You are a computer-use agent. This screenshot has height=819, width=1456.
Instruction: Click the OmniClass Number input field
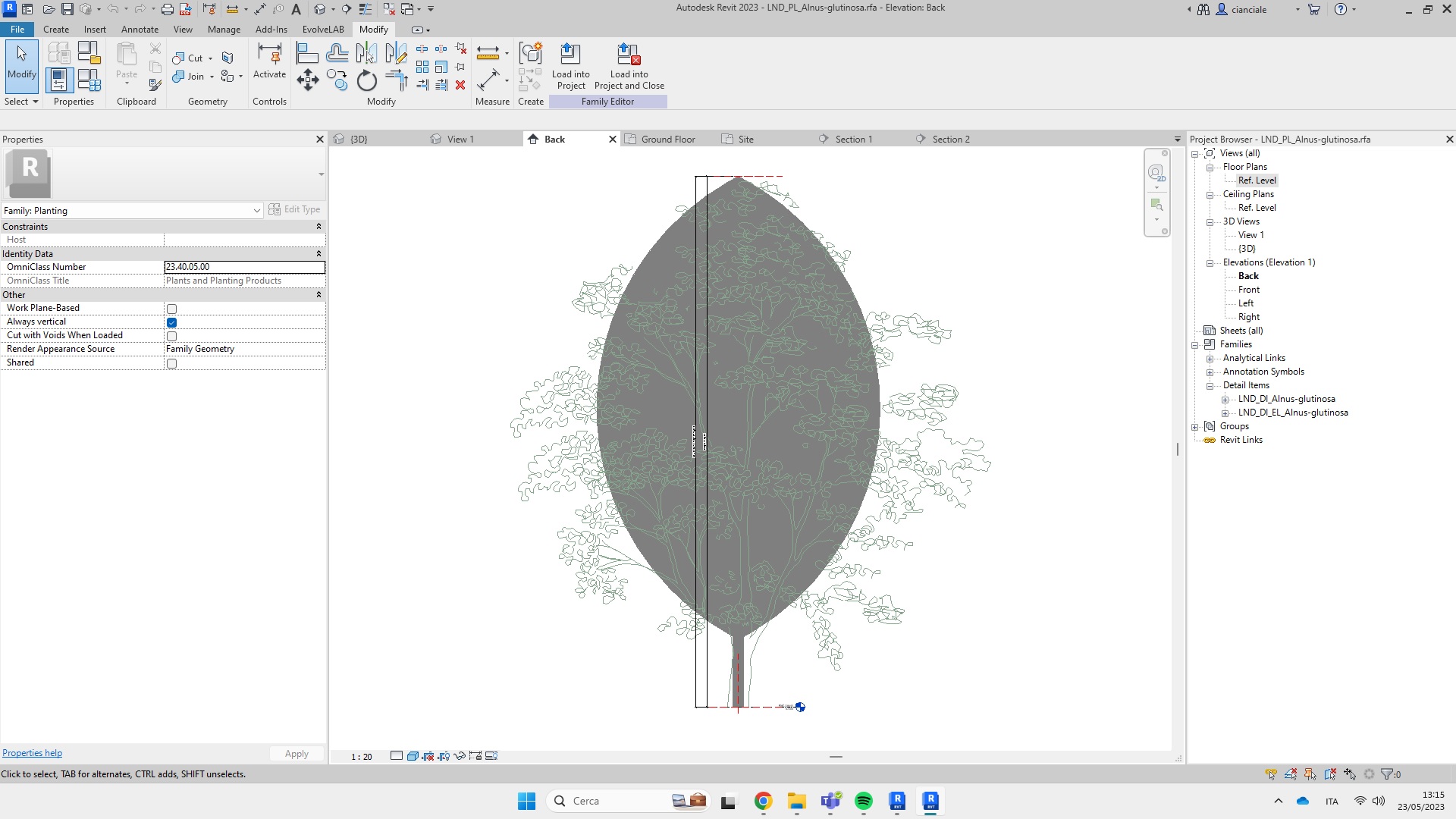click(x=244, y=267)
